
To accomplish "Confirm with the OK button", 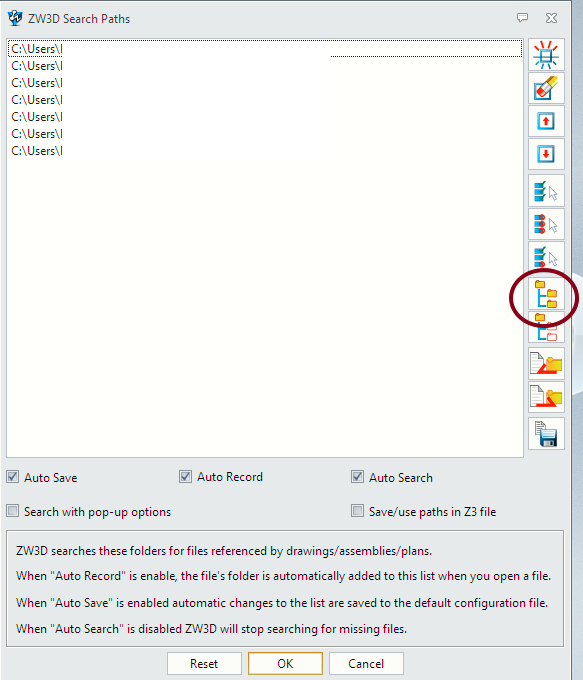I will 285,664.
